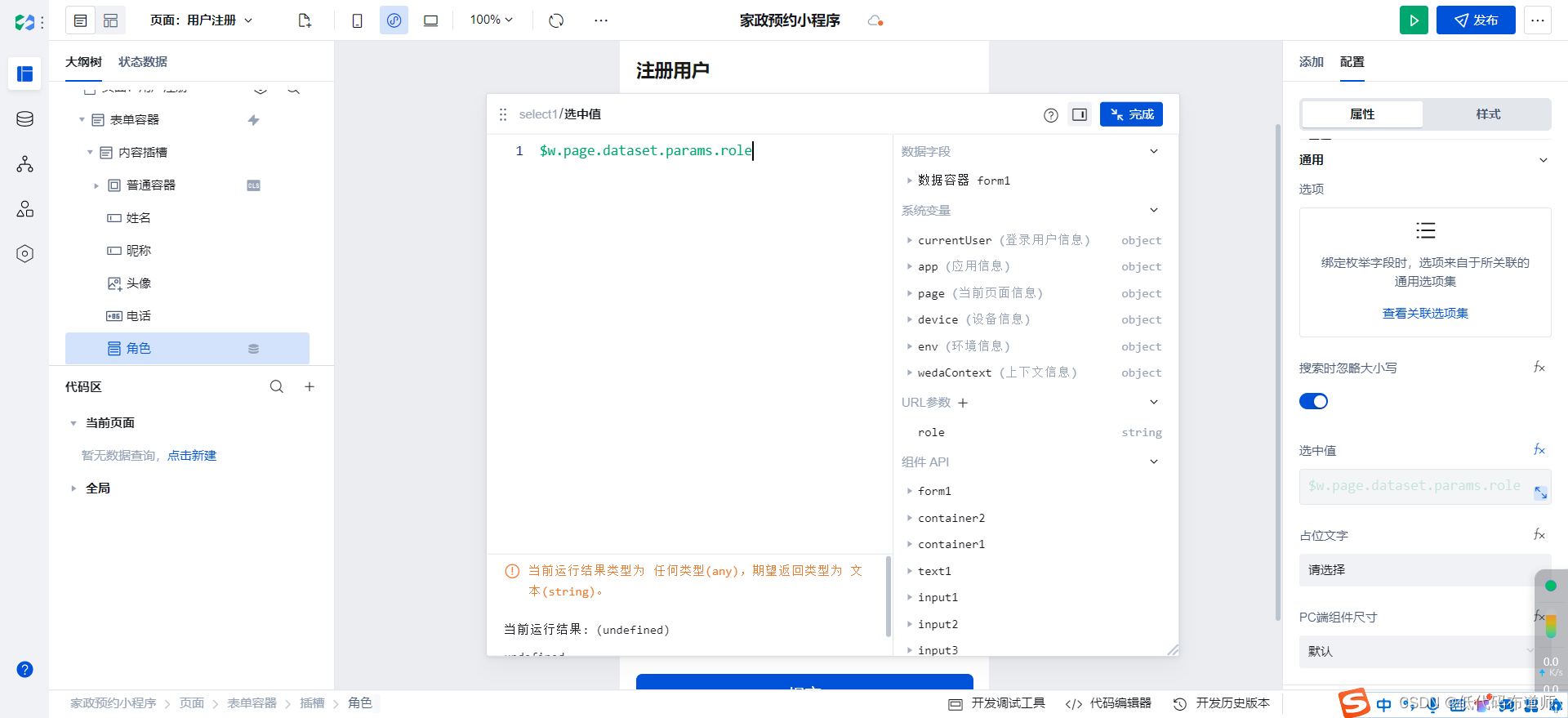Image resolution: width=1568 pixels, height=718 pixels.
Task: Toggle the 搜索时忽略大小写 switch
Action: pyautogui.click(x=1313, y=401)
